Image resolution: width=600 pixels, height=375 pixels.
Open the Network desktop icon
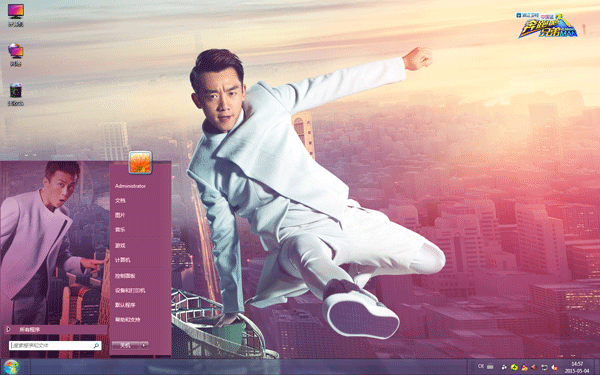point(16,54)
